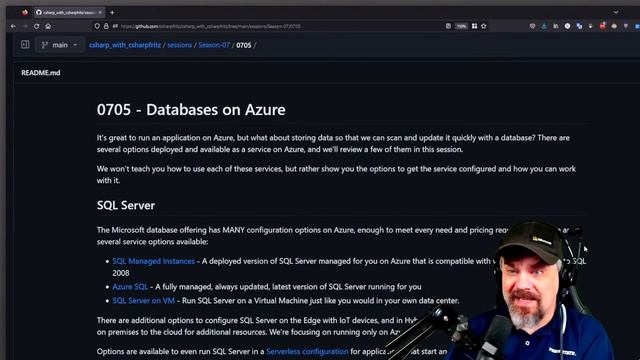This screenshot has height=360, width=640.
Task: Open the SQL Server on VM link
Action: 143,301
